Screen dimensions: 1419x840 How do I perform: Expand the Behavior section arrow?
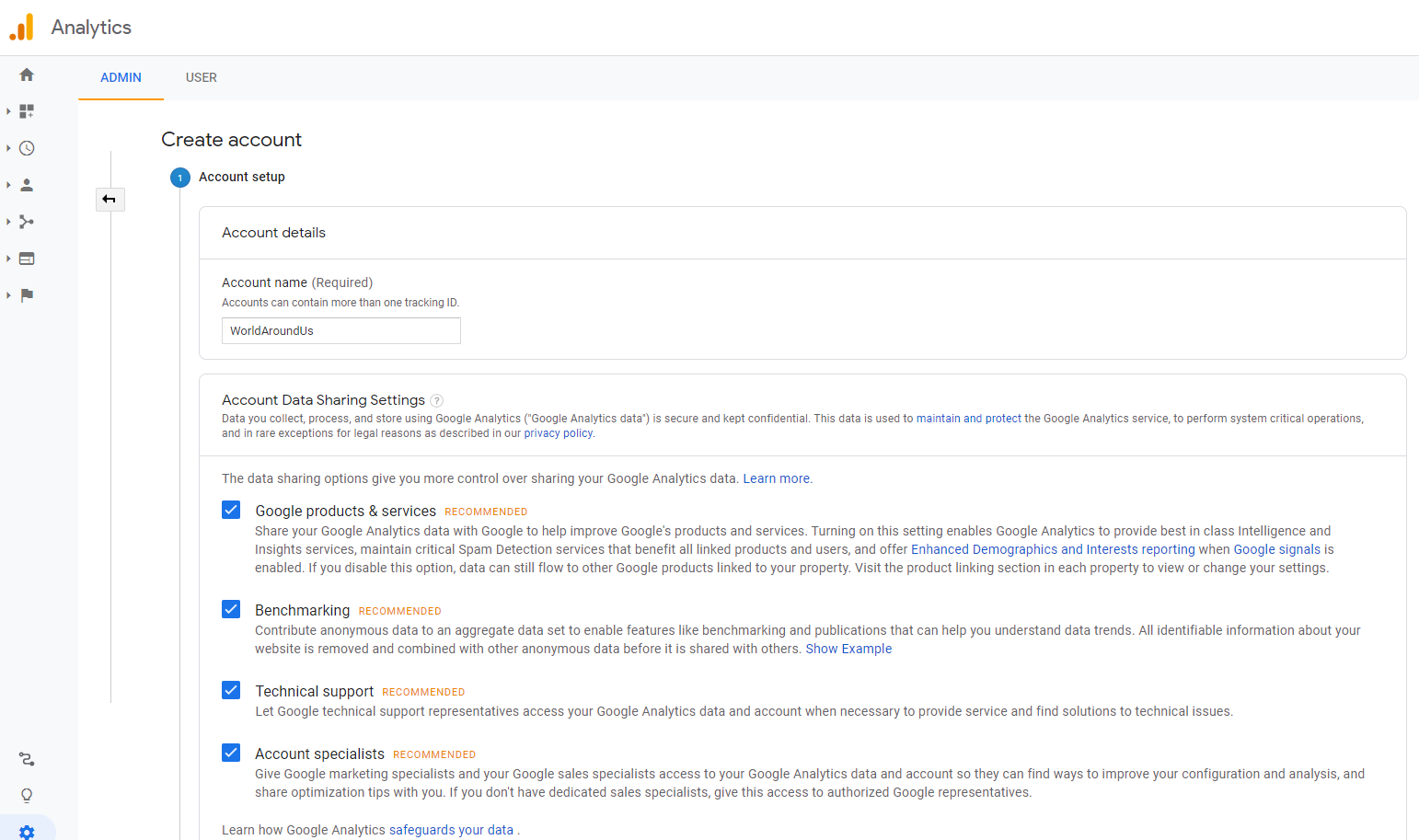pyautogui.click(x=8, y=259)
